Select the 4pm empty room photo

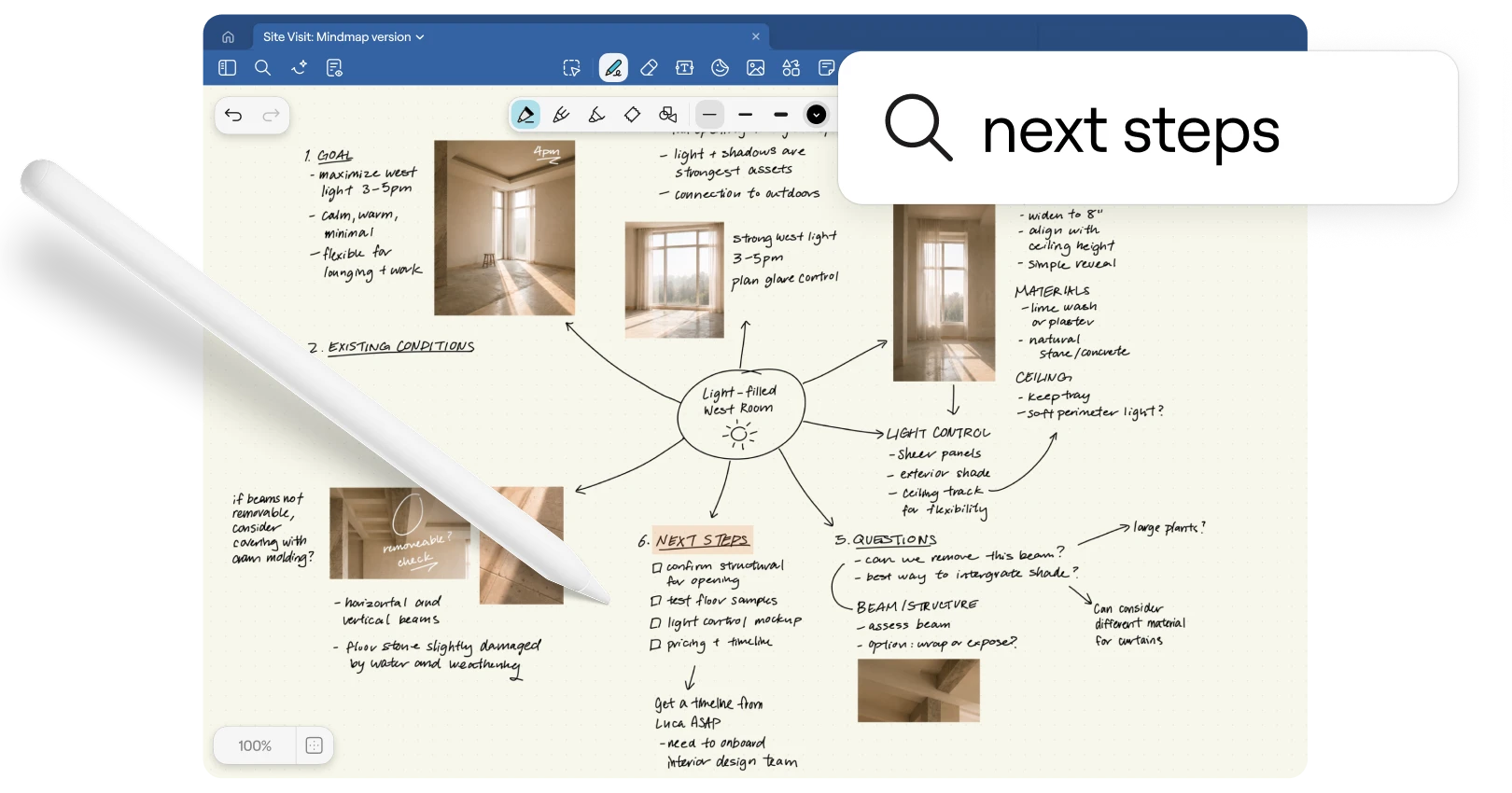(504, 228)
